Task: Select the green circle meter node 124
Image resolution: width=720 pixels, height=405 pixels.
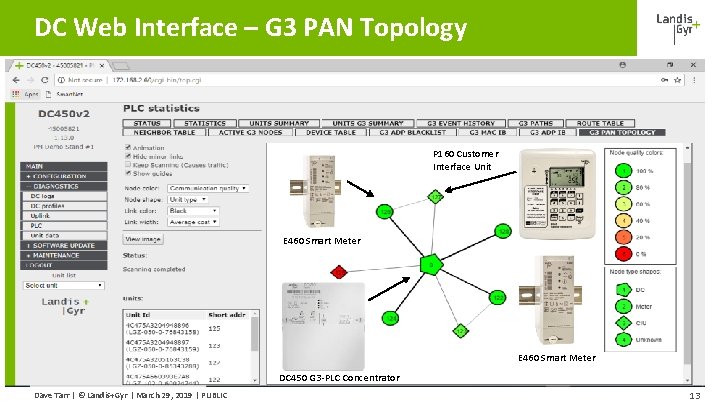Action: pyautogui.click(x=390, y=318)
